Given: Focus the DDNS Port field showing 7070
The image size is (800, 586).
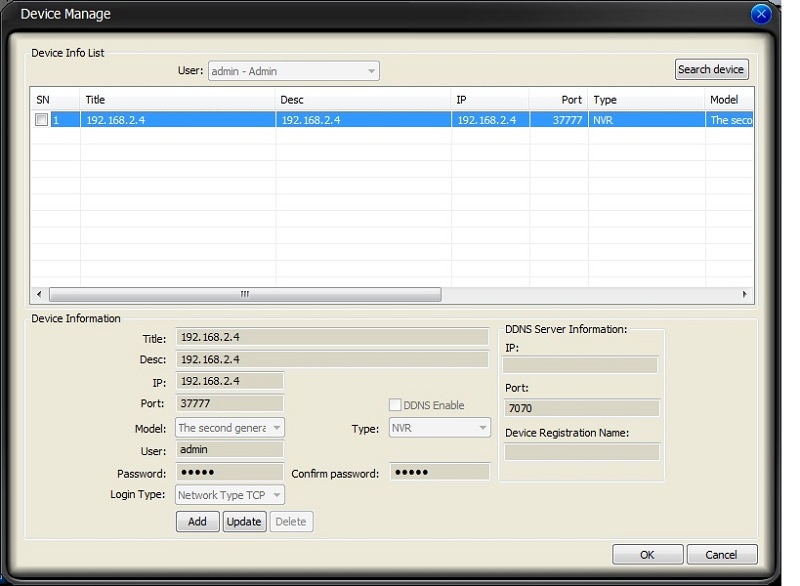Looking at the screenshot, I should 582,408.
